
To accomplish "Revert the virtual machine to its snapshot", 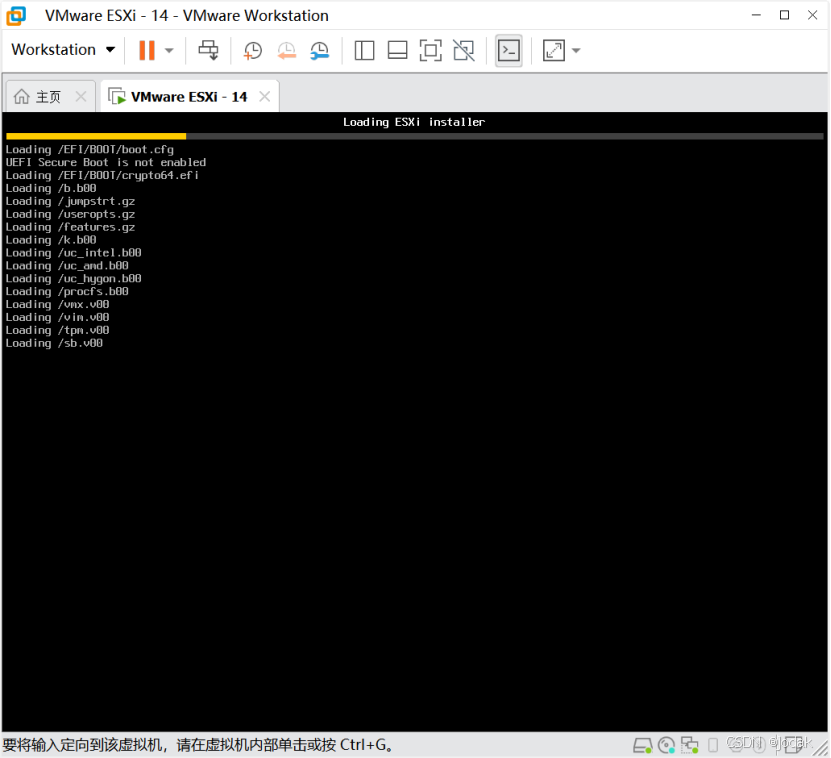I will 287,51.
